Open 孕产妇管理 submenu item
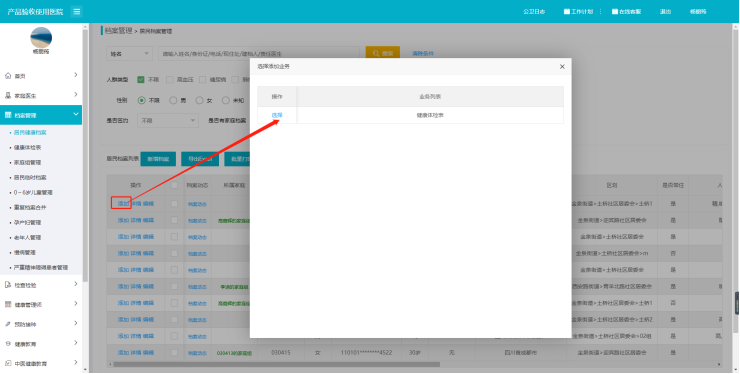740x374 pixels. pos(27,222)
